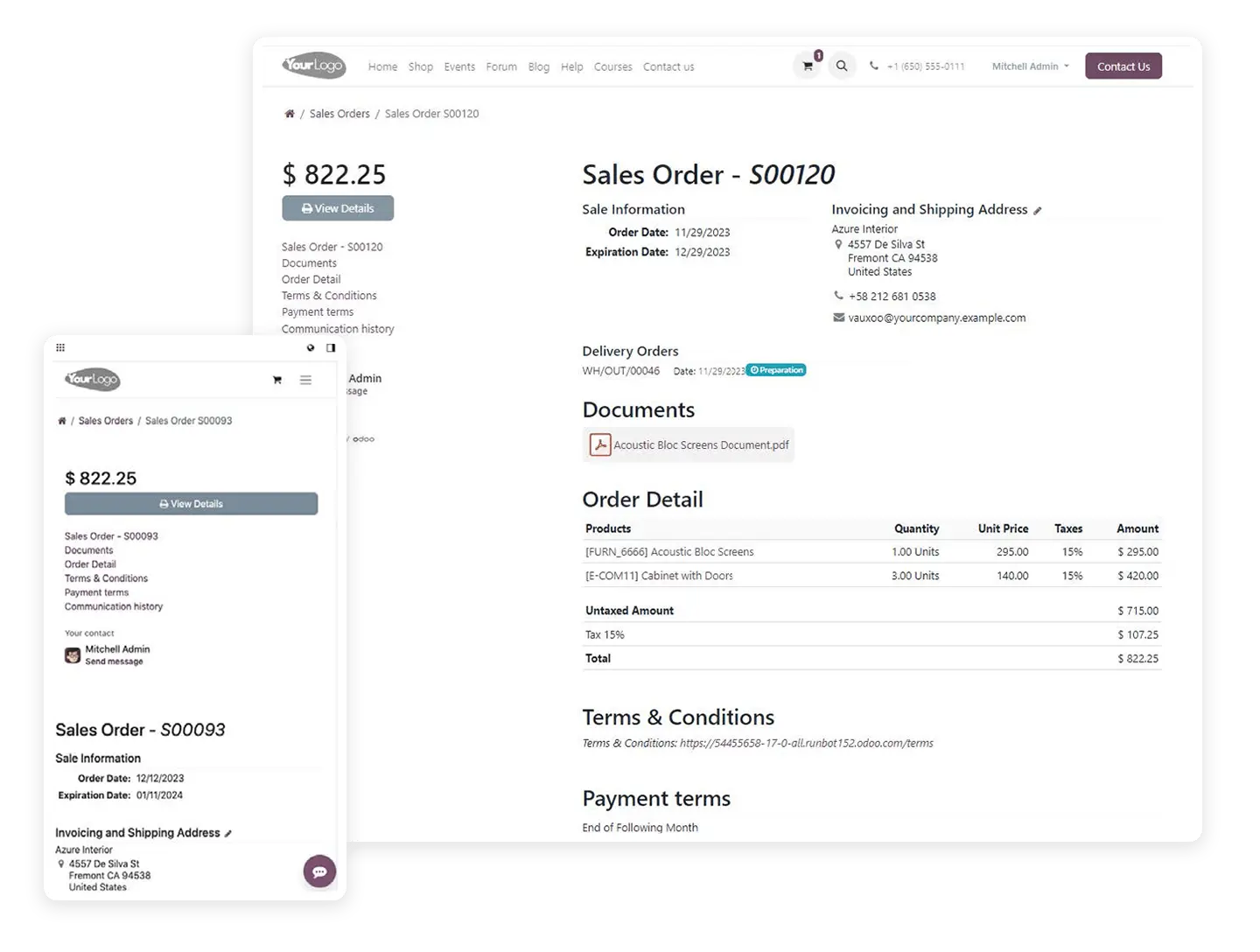Click the purple Contact Us button
The width and height of the screenshot is (1260, 952).
(1123, 66)
